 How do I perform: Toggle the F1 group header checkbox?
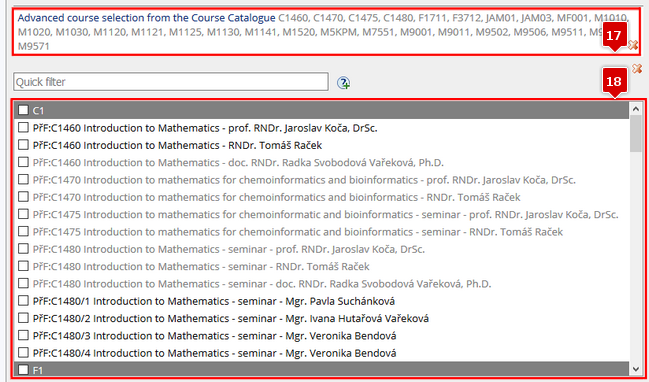click(24, 370)
